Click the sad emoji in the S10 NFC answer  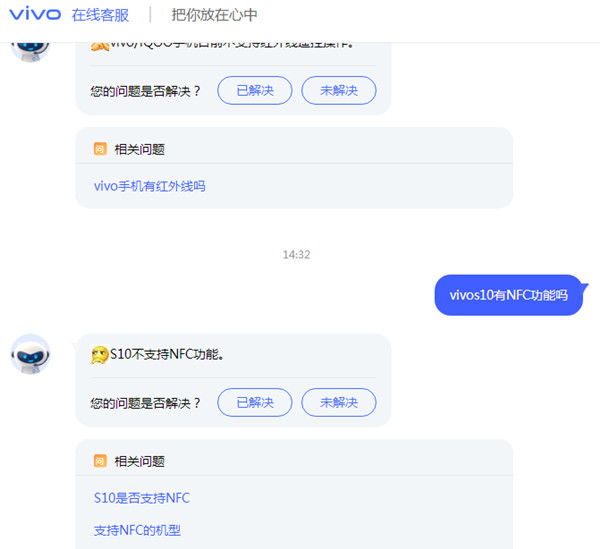[x=100, y=355]
